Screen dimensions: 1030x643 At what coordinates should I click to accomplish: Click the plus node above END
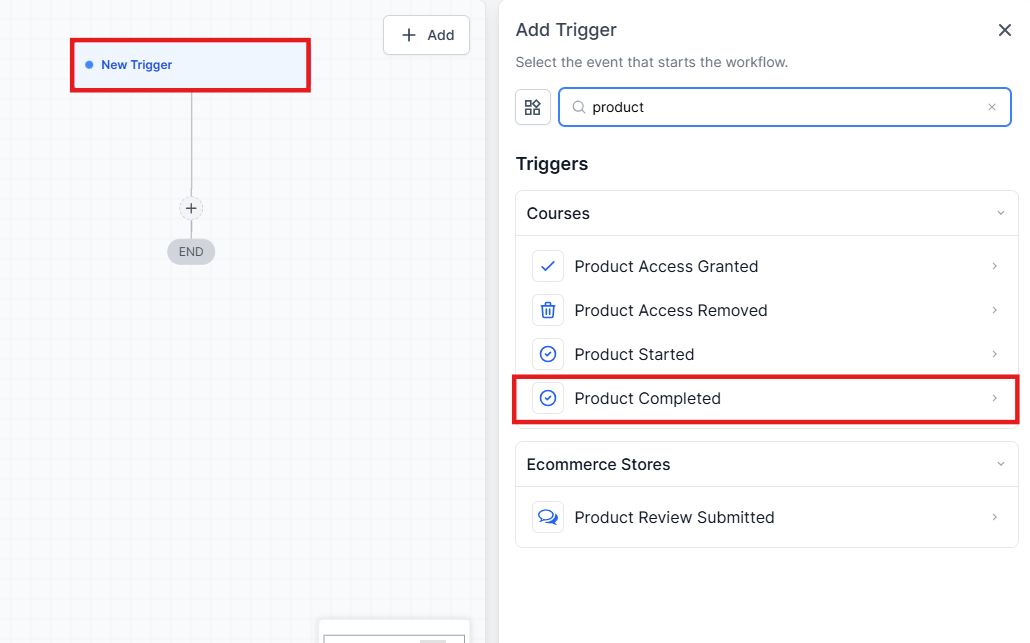[191, 208]
